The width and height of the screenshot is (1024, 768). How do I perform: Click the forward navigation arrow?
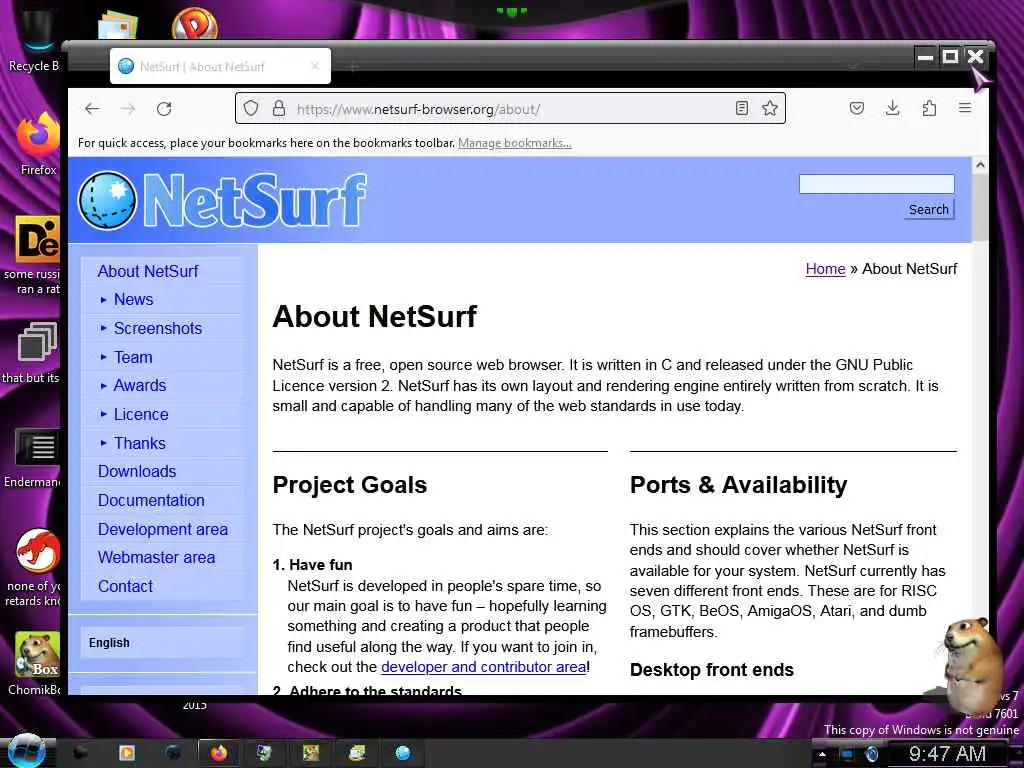pos(128,108)
